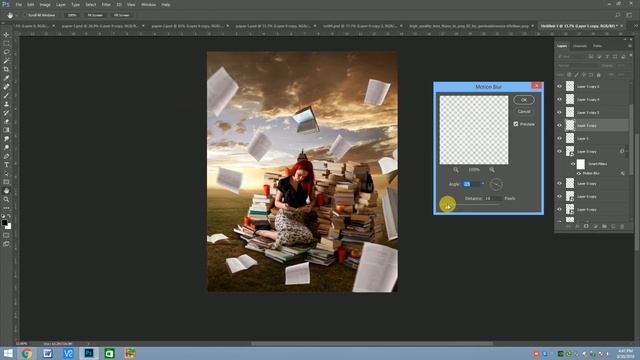Select the Eraser tool

[6, 121]
